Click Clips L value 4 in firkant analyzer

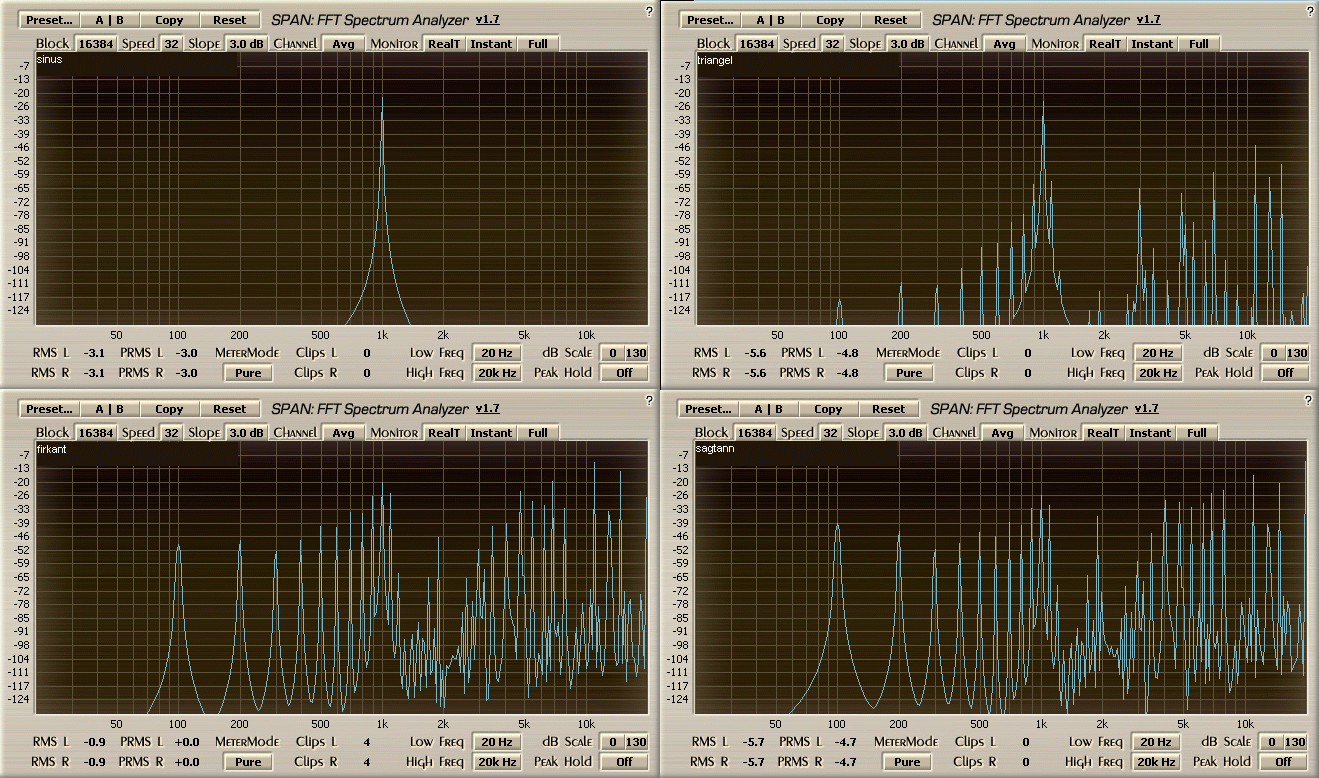pyautogui.click(x=367, y=742)
